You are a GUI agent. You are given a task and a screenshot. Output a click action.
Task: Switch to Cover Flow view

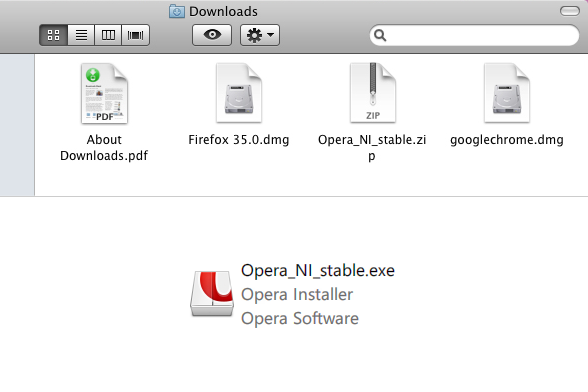click(x=135, y=35)
